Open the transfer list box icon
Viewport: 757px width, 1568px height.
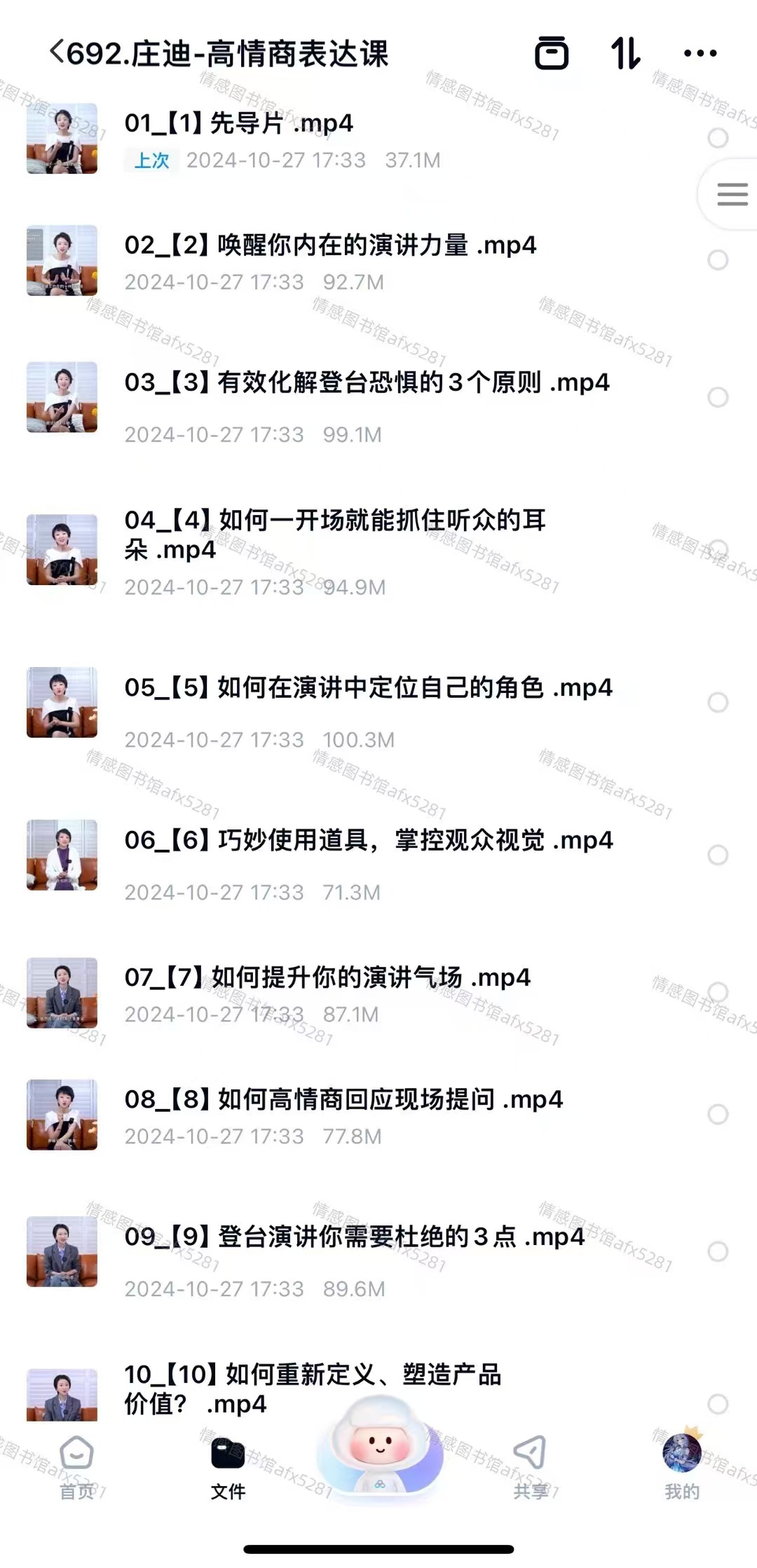point(552,53)
